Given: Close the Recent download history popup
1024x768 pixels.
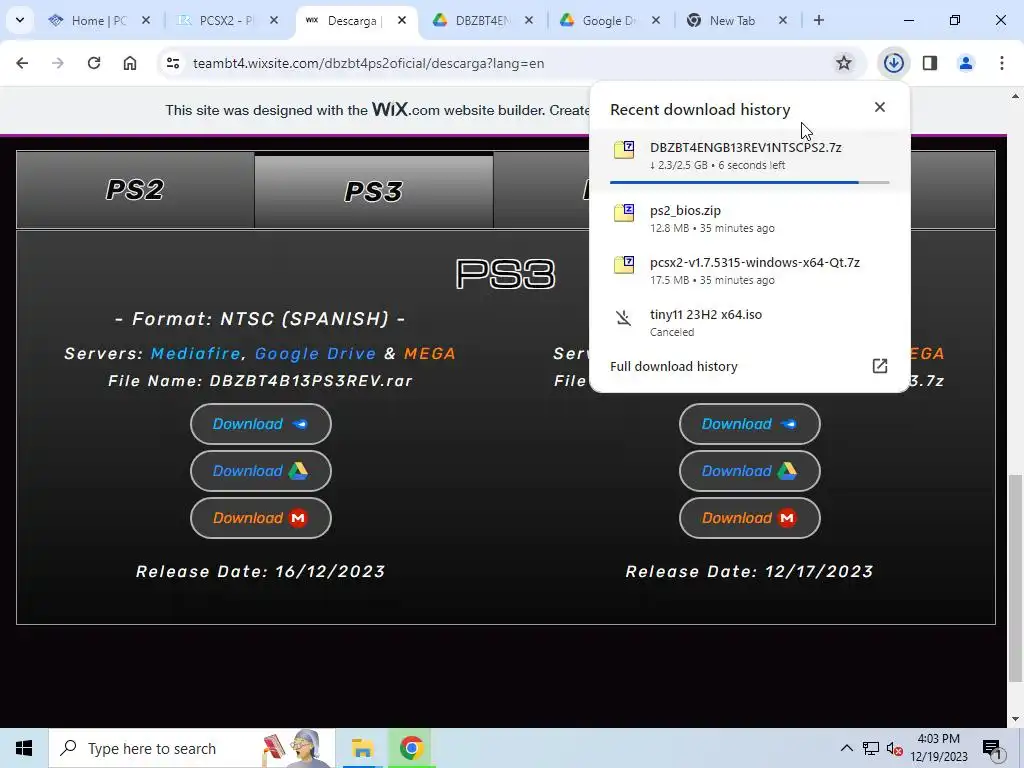Looking at the screenshot, I should 880,107.
